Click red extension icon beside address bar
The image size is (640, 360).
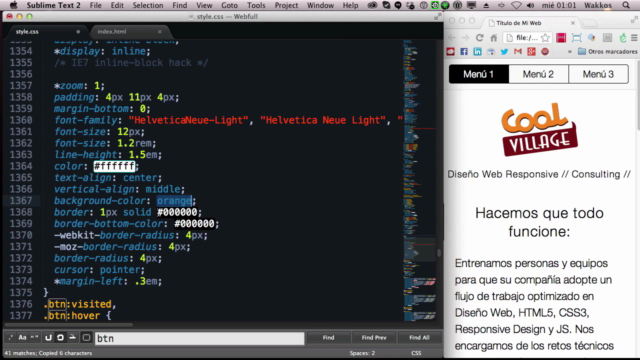tap(561, 38)
